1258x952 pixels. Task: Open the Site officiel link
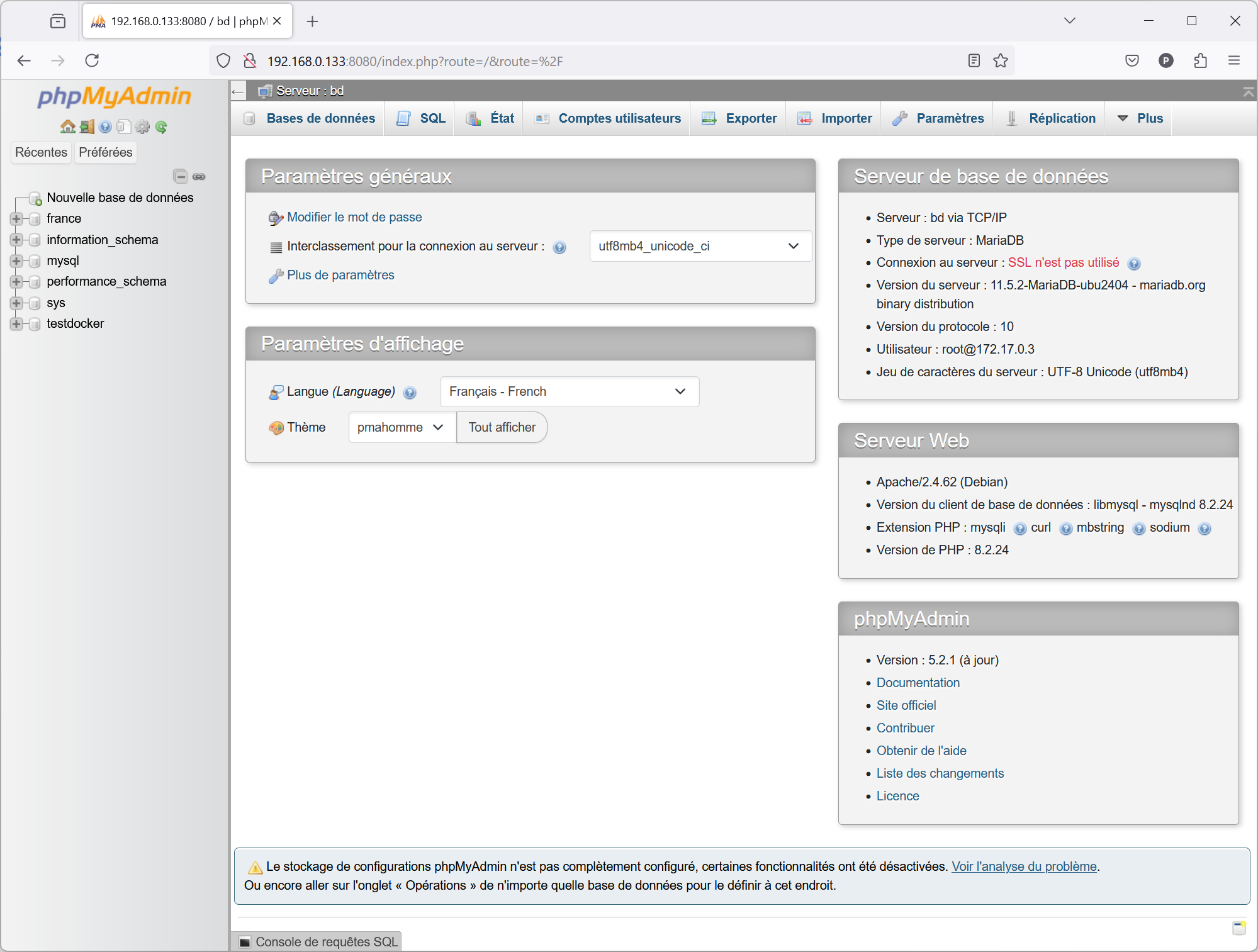[906, 705]
